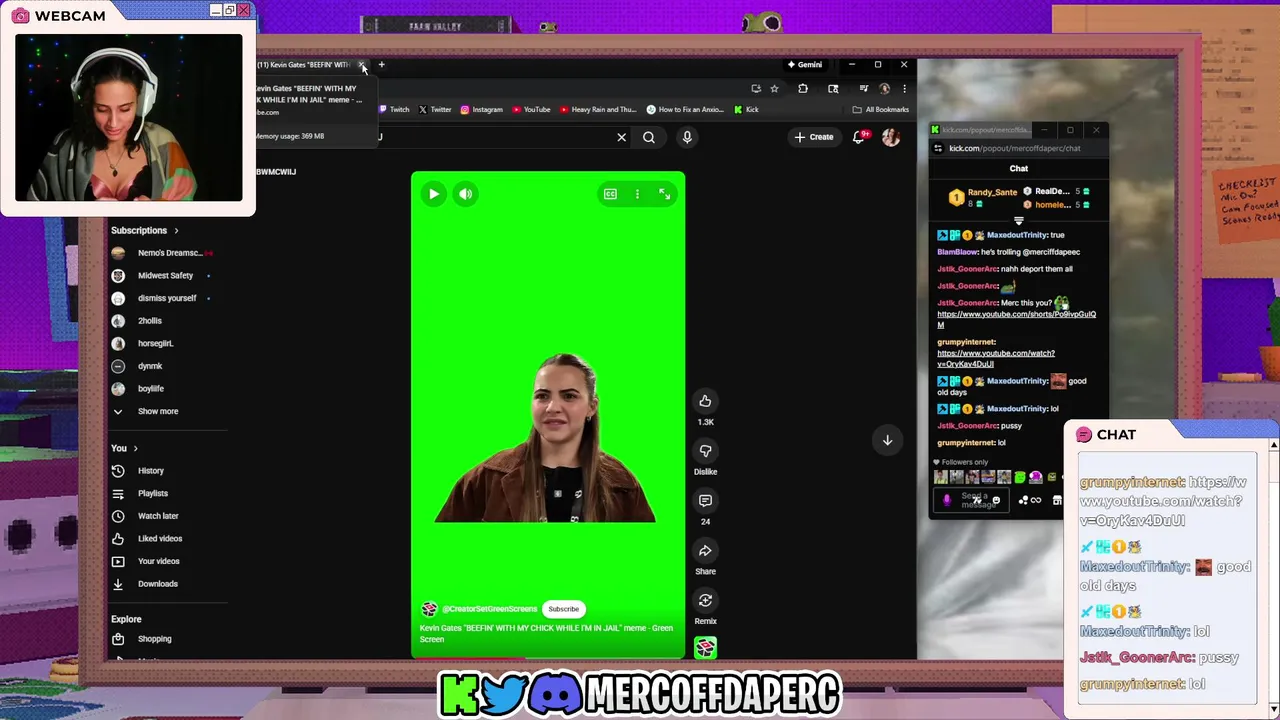Bookmark this page with star icon
1280x720 pixels.
774,88
